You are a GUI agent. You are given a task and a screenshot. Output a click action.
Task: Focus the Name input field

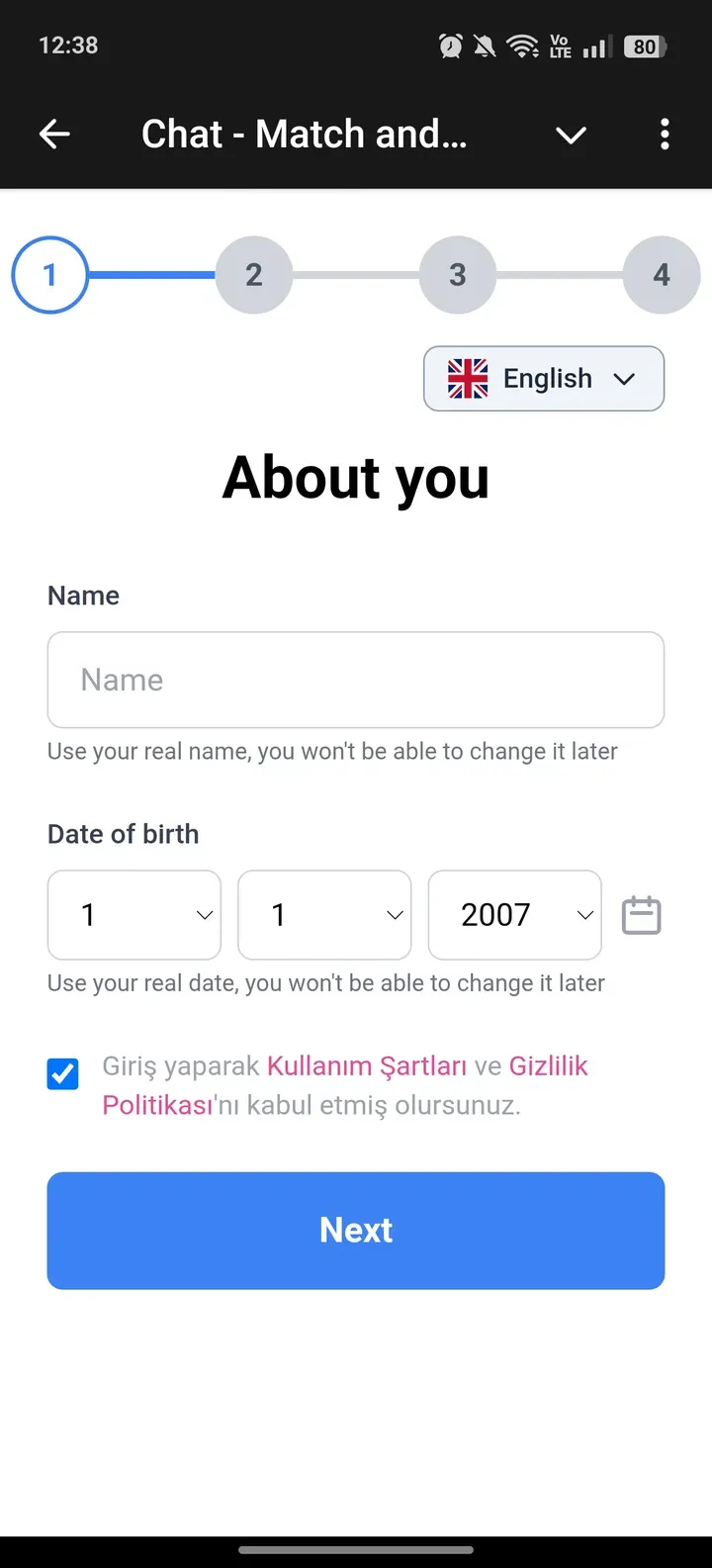pos(356,680)
